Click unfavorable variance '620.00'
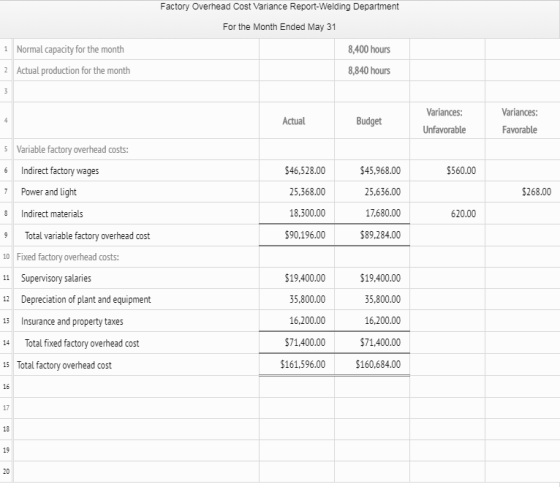560x487 pixels. point(464,214)
